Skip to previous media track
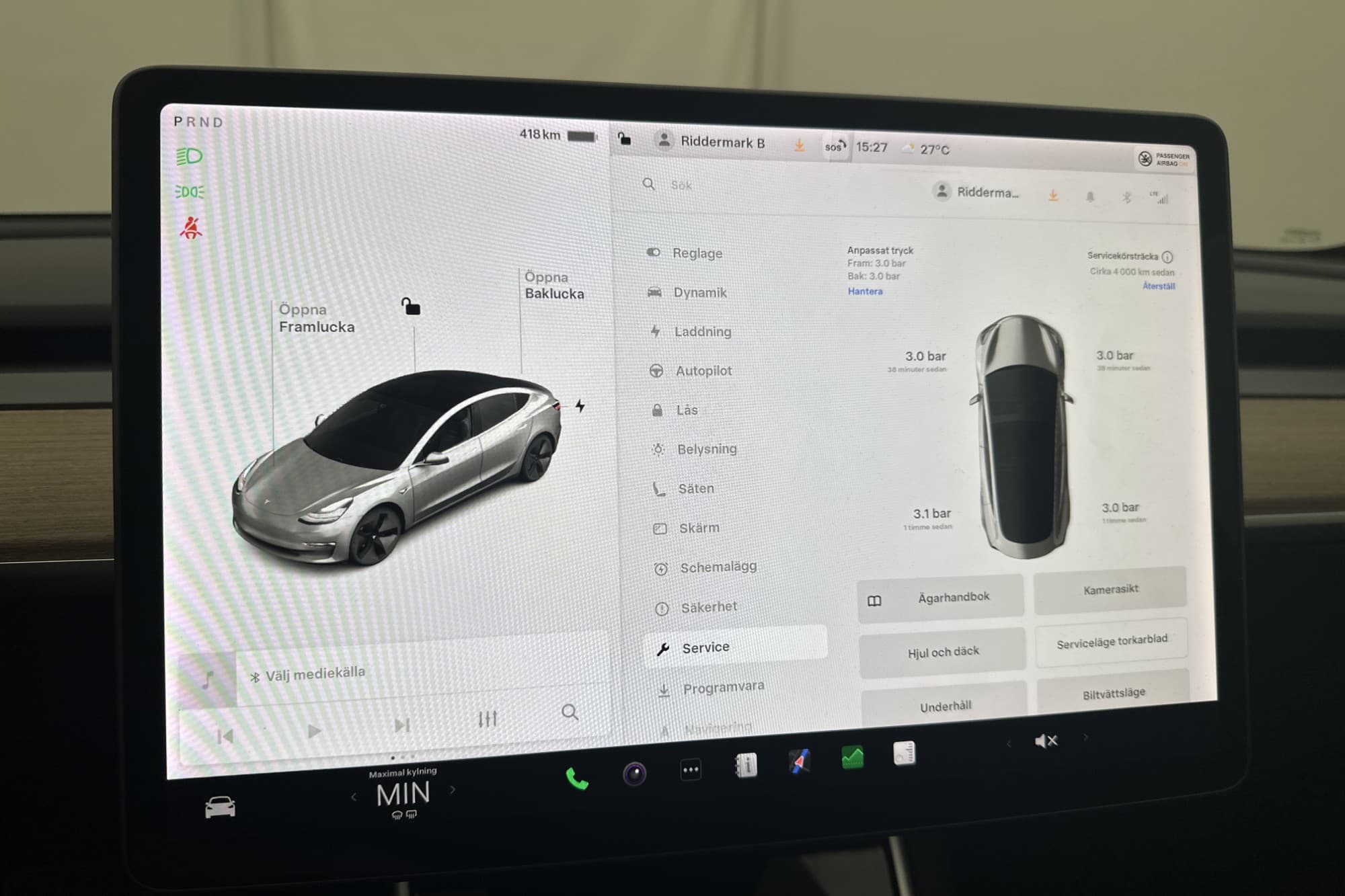Viewport: 1345px width, 896px height. (x=225, y=736)
